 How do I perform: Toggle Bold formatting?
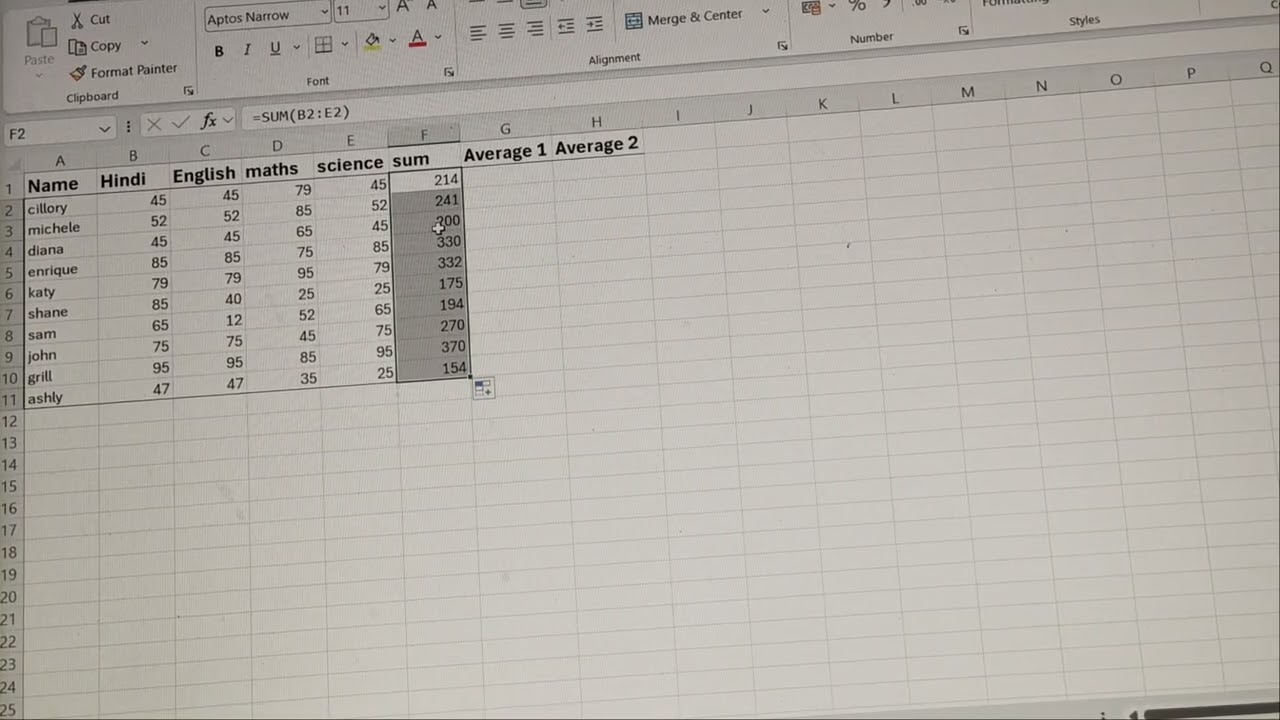[219, 51]
